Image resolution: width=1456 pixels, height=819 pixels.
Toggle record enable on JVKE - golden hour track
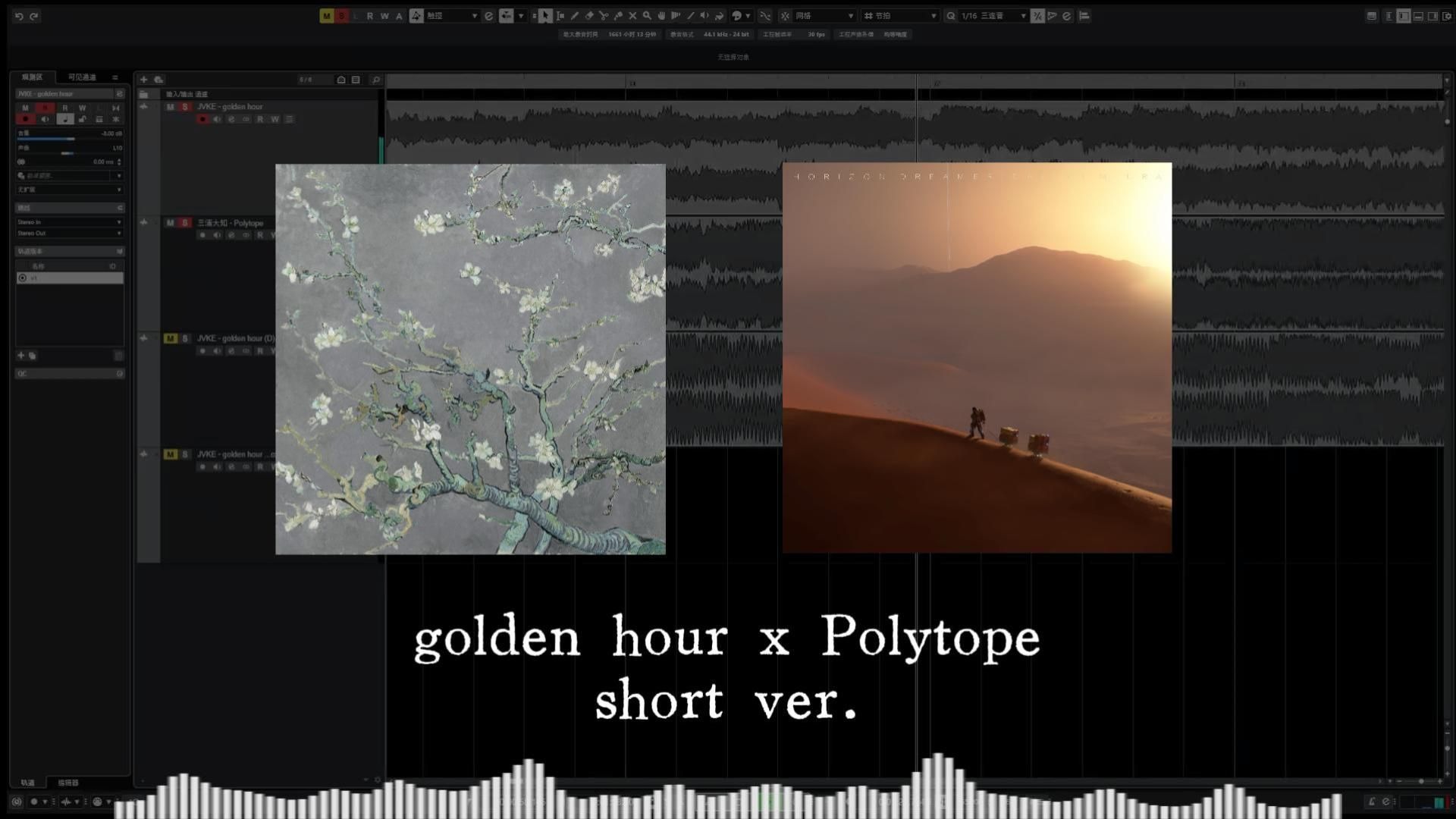pos(202,119)
